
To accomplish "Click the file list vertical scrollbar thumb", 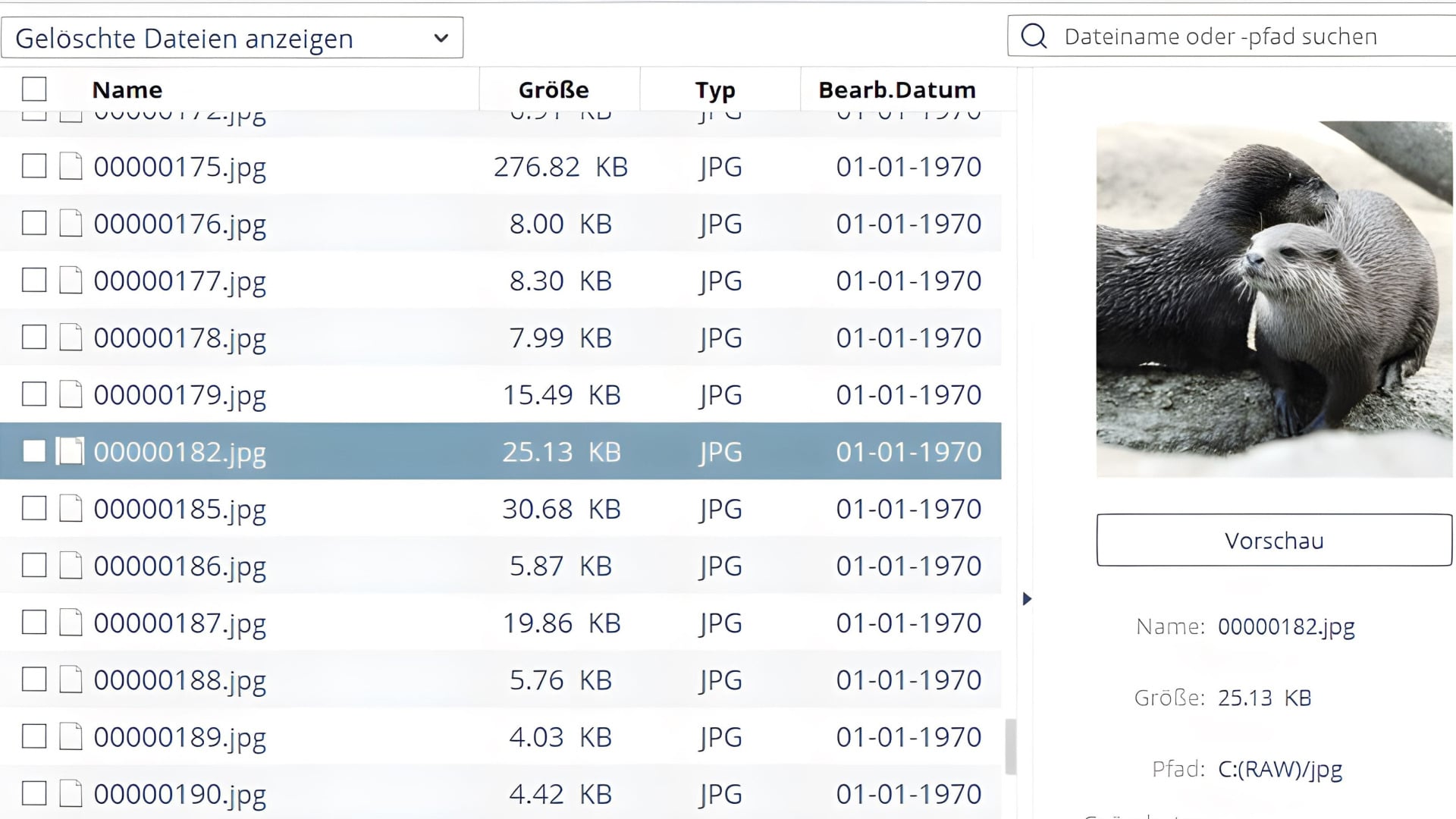I will pos(1010,747).
